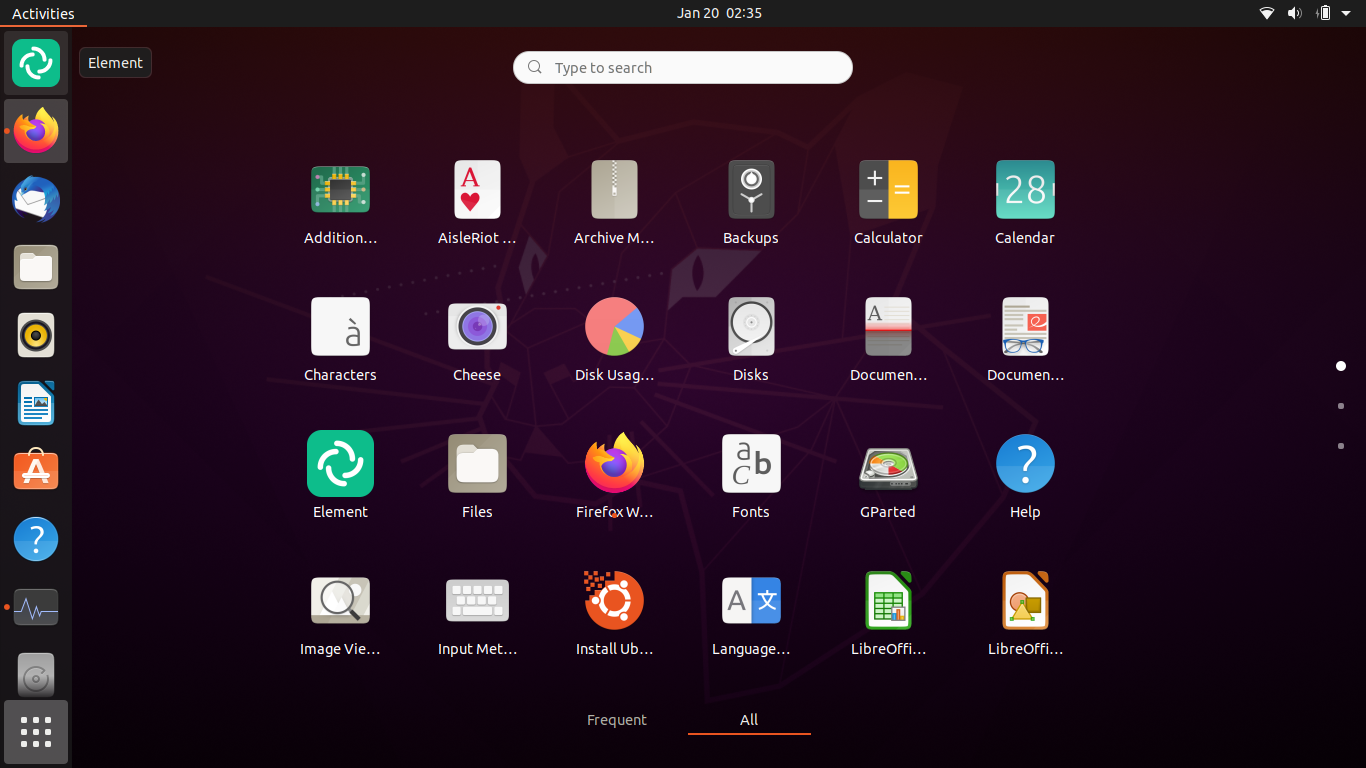This screenshot has width=1366, height=768.
Task: Switch to Firefox in the dock
Action: click(x=36, y=131)
